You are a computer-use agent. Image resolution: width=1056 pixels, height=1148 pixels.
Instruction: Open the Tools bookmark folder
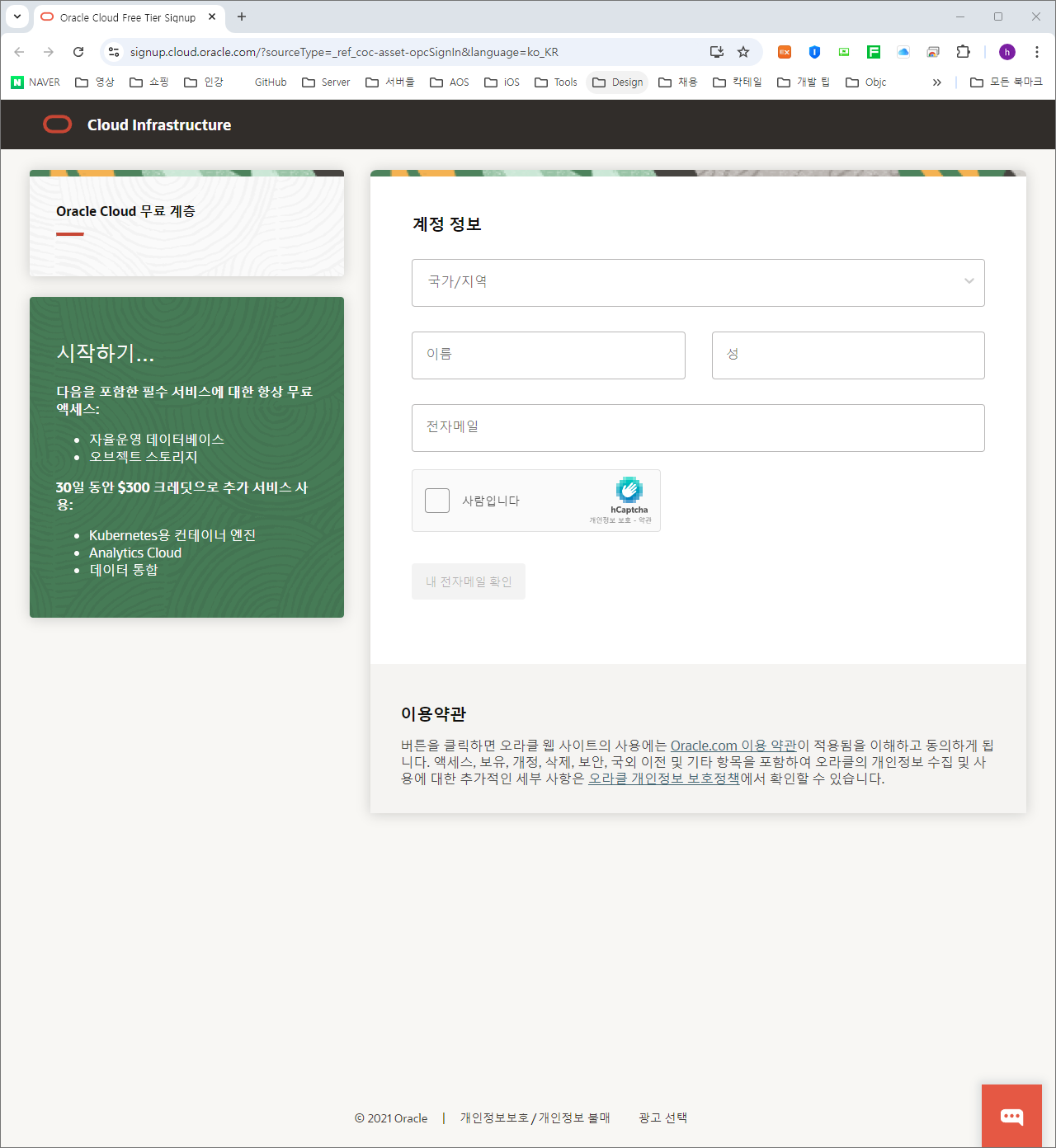556,82
